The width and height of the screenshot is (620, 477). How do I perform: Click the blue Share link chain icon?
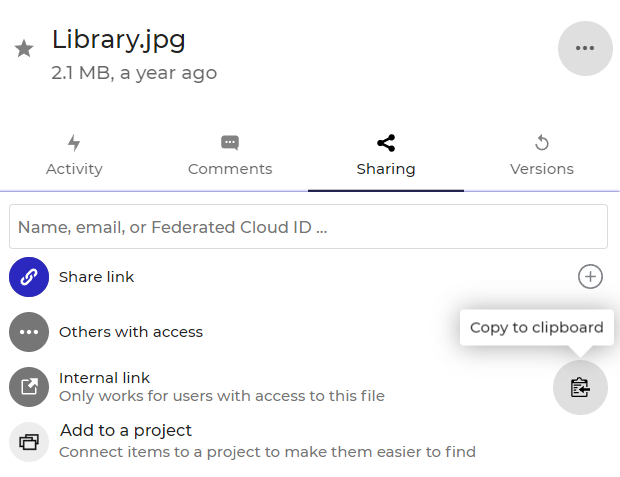click(x=29, y=277)
